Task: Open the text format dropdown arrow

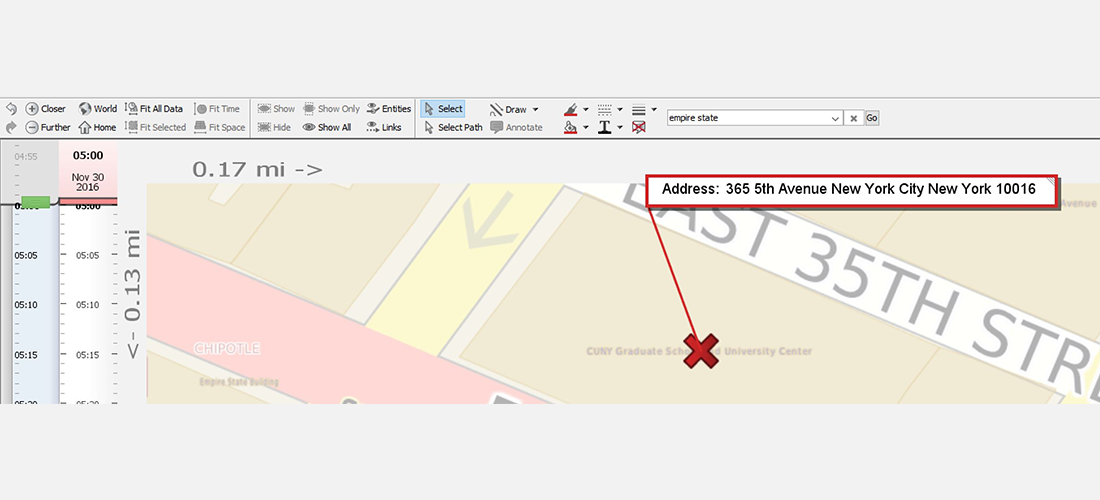Action: pyautogui.click(x=620, y=128)
